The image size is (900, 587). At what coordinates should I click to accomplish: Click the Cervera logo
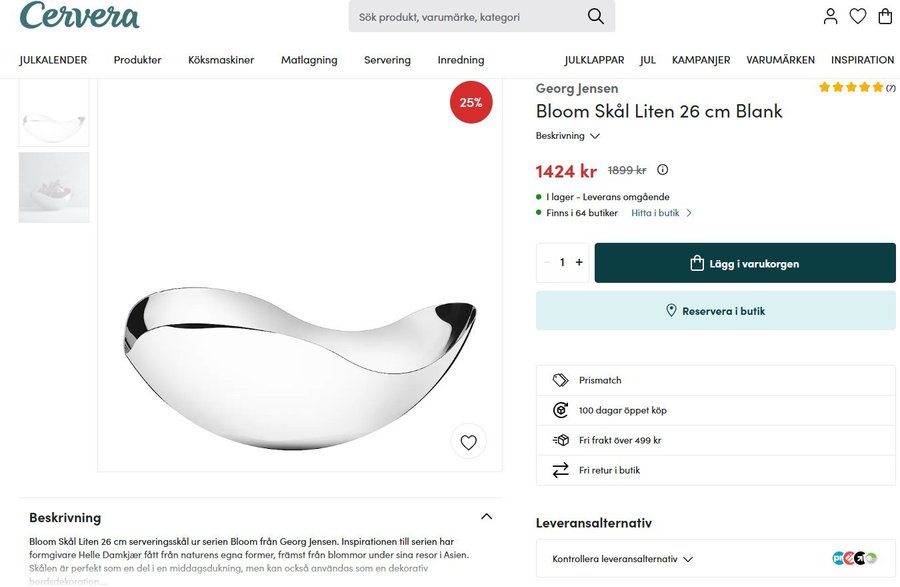point(79,15)
